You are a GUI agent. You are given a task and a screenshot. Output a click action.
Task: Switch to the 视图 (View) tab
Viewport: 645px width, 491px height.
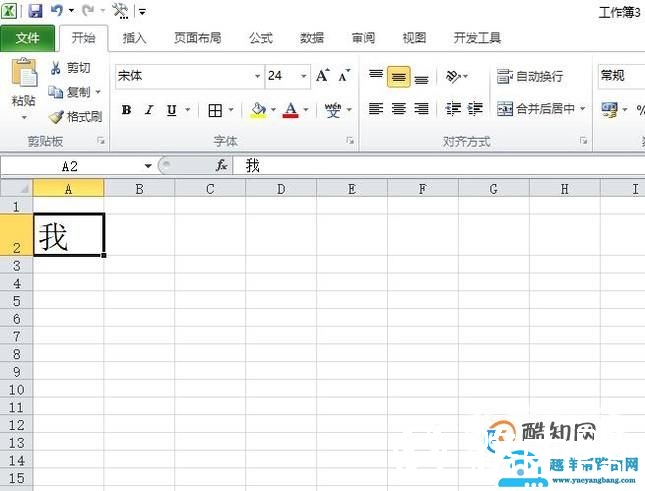[414, 38]
